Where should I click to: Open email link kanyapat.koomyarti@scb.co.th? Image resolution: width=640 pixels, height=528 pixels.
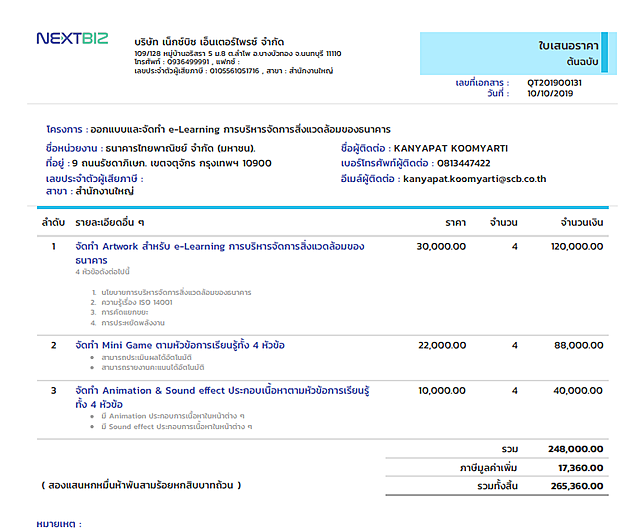pyautogui.click(x=474, y=179)
